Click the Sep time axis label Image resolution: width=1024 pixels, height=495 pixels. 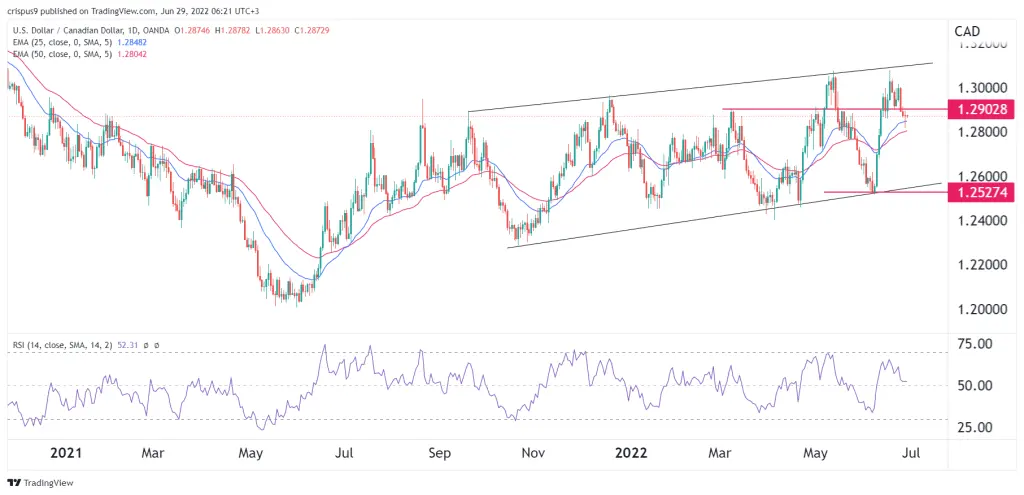point(440,453)
